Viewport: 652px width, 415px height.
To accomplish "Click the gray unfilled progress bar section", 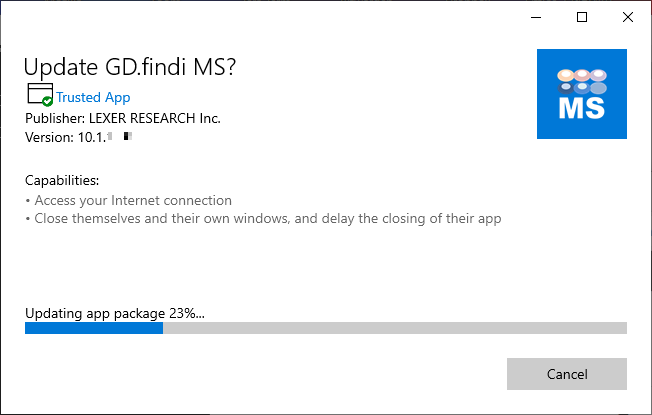I will click(394, 328).
